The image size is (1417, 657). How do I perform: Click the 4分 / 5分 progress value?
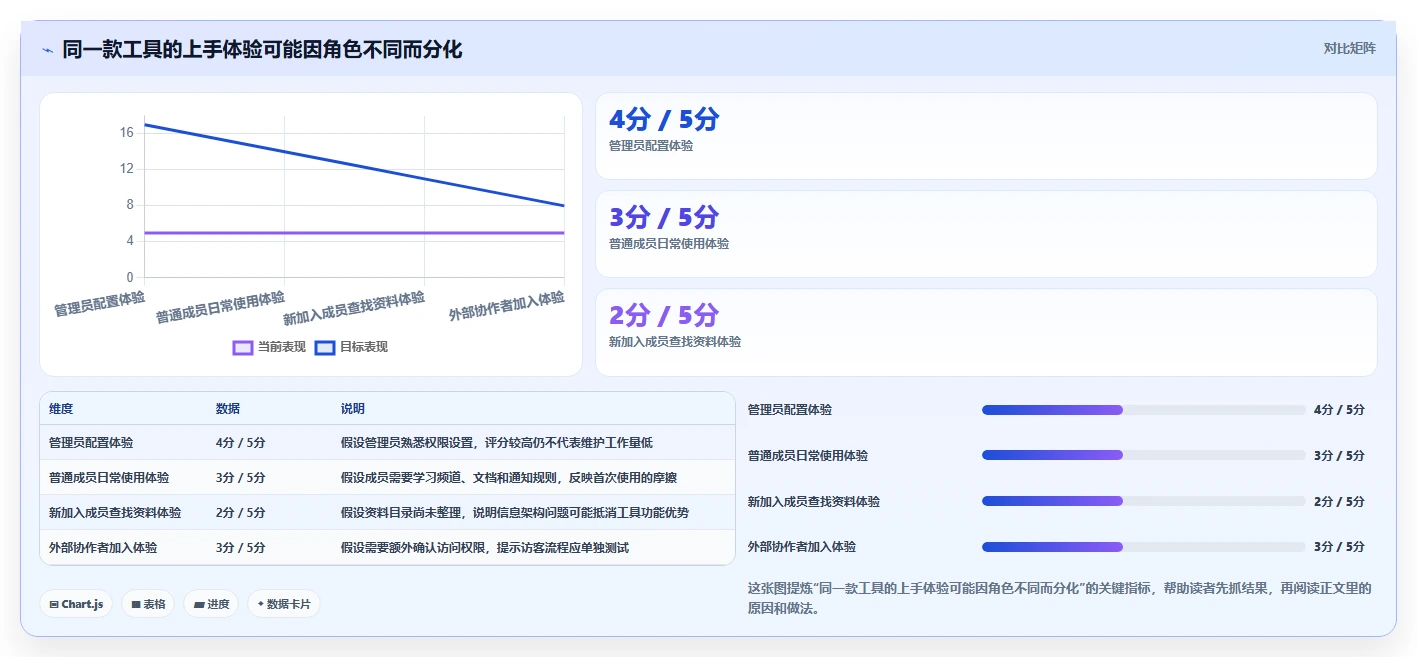1339,410
